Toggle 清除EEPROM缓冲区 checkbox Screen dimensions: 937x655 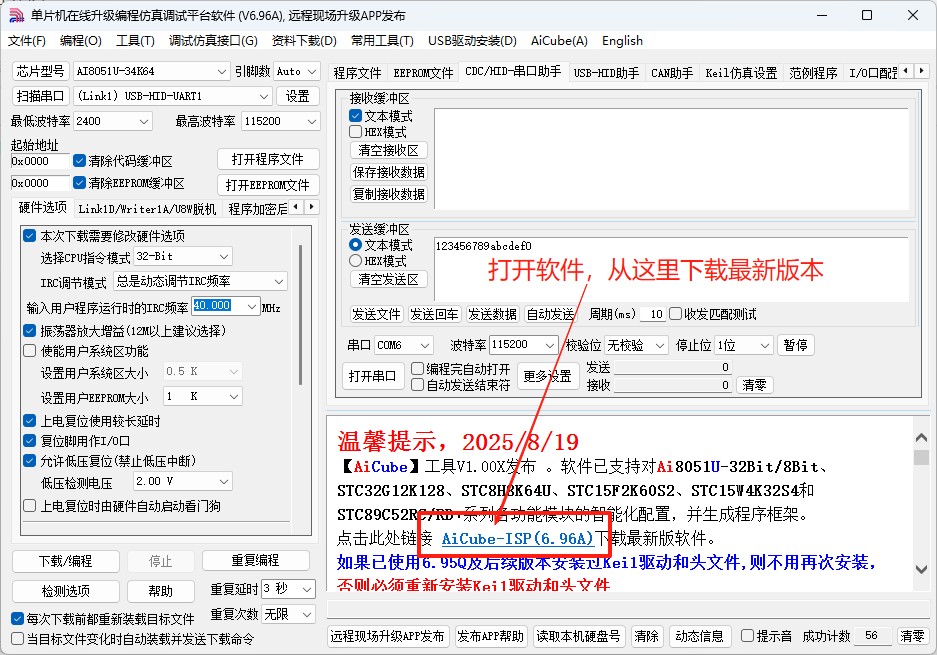(79, 183)
